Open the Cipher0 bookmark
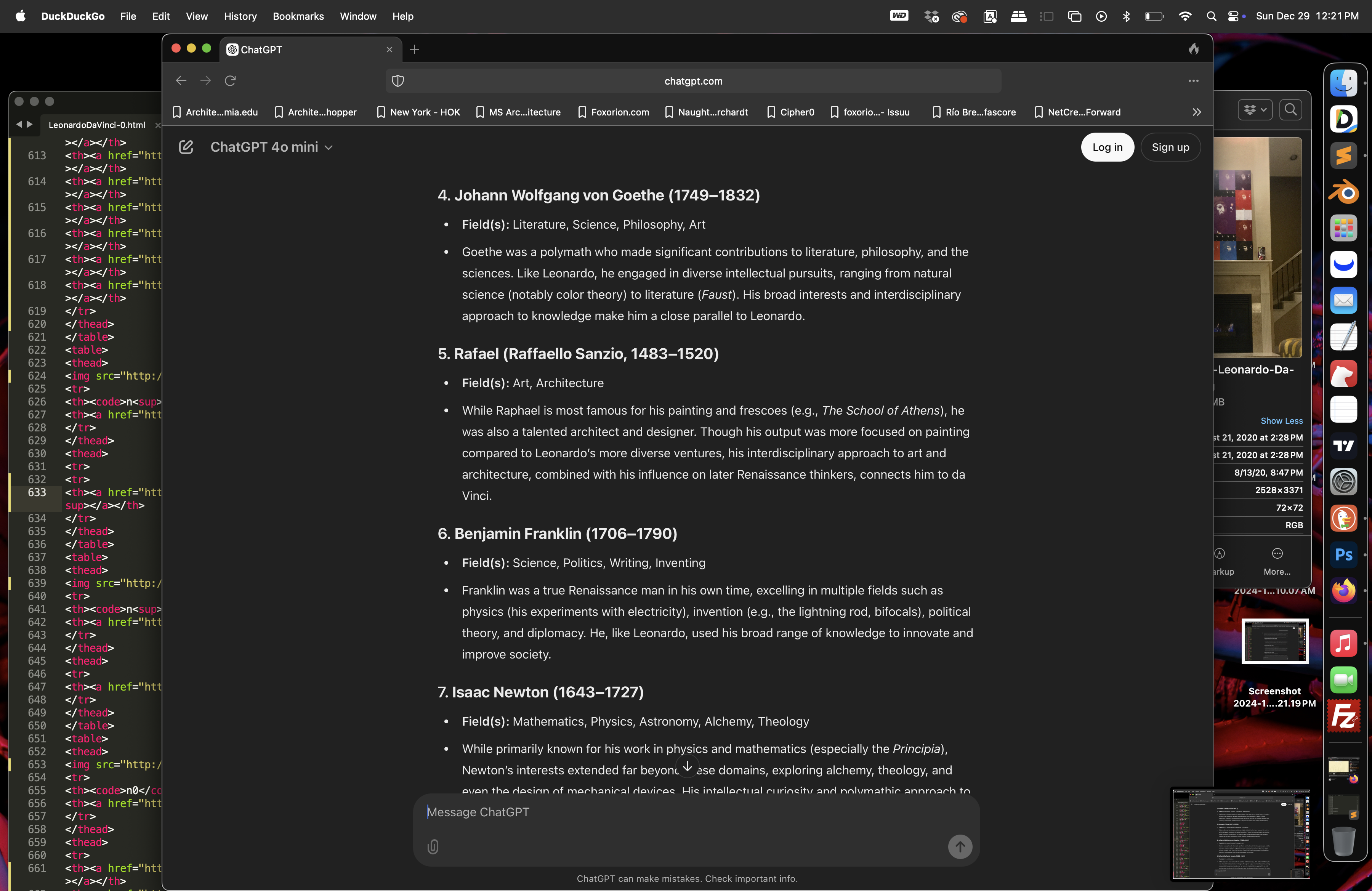Screen dimensions: 1372x891 point(790,112)
